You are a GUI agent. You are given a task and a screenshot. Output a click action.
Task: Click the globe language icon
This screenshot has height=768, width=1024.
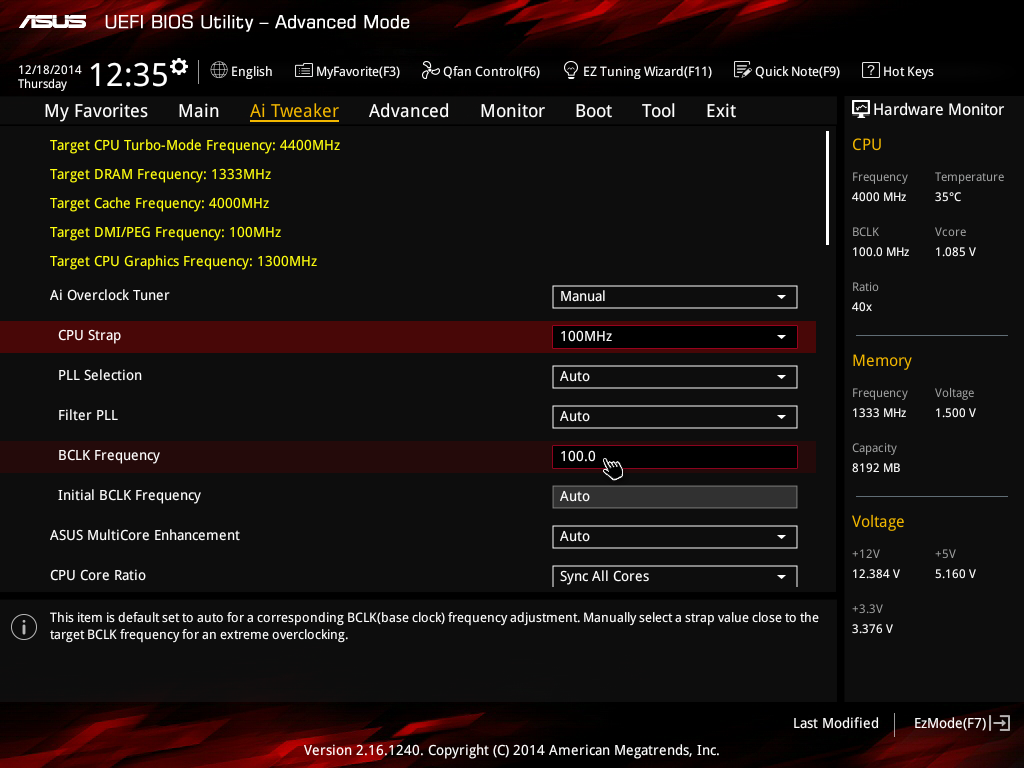click(x=219, y=70)
